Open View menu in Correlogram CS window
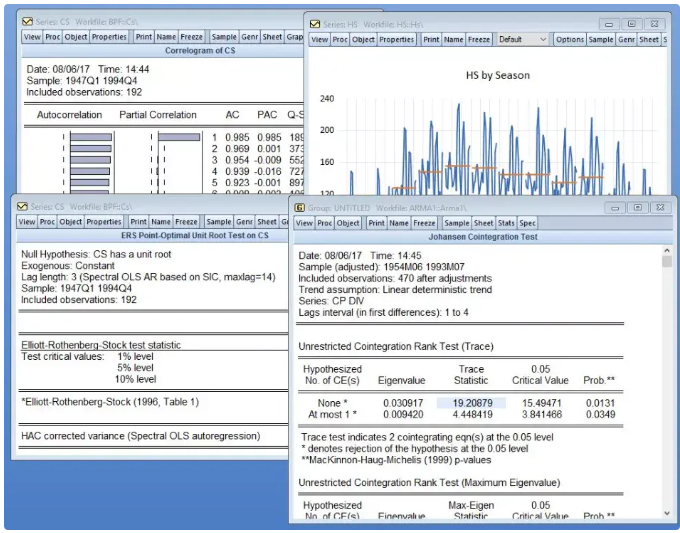The image size is (680, 533). click(x=32, y=37)
